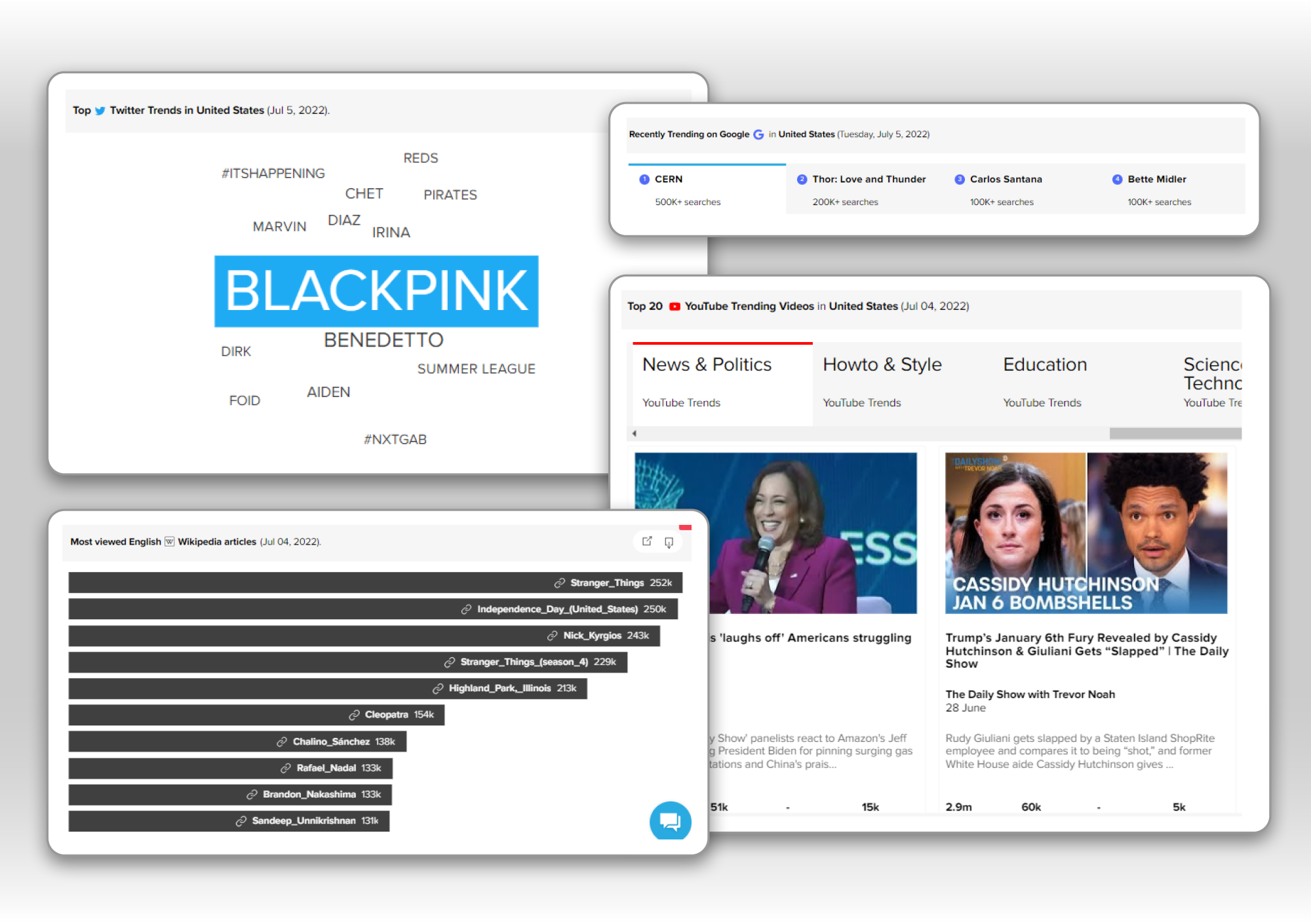Open the Nick_Kyrgios Wikipedia article bar
The height and width of the screenshot is (924, 1311).
pos(364,636)
